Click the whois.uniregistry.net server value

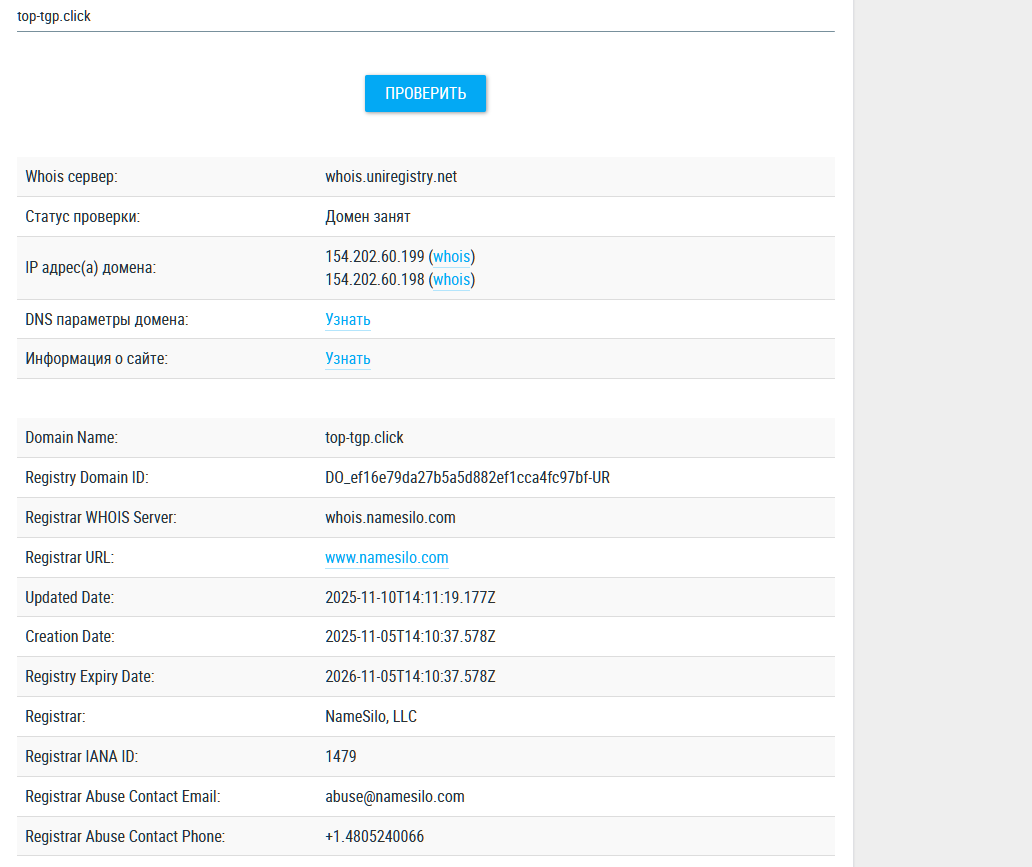coord(390,177)
